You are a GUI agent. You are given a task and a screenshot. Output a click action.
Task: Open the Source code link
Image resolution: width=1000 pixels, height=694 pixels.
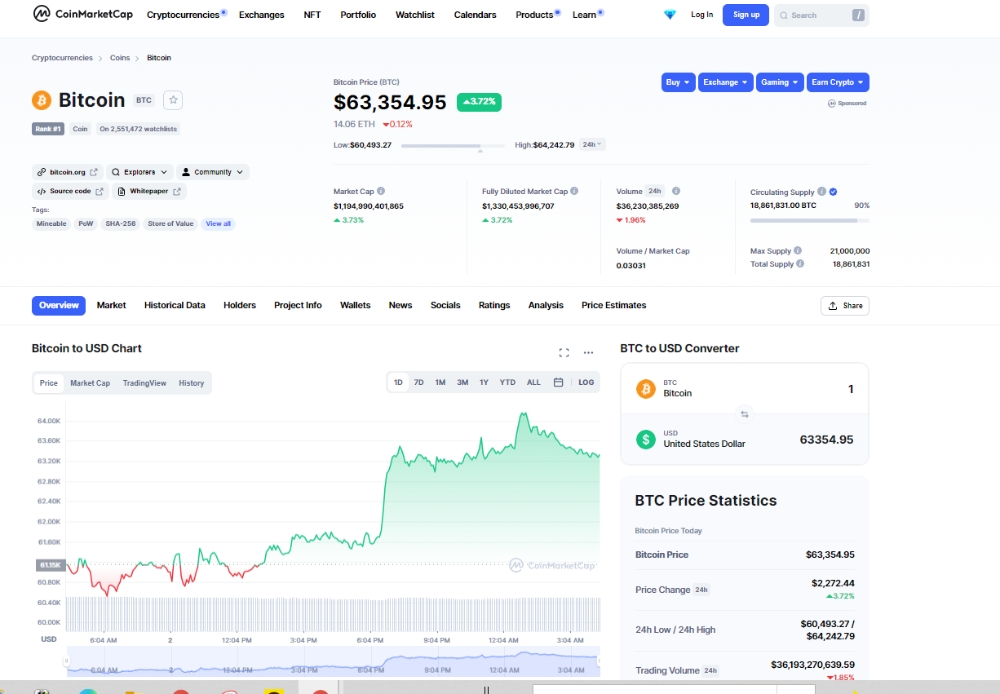[70, 191]
